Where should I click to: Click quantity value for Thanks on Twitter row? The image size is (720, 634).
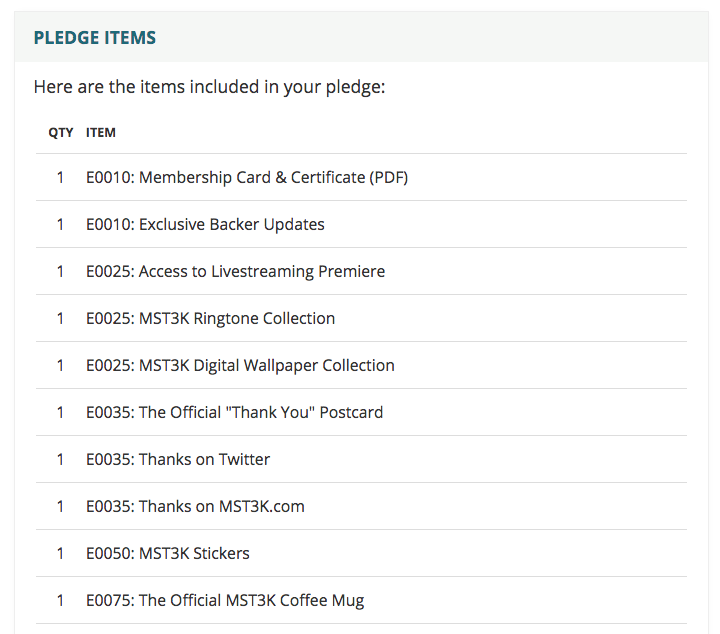pos(60,459)
